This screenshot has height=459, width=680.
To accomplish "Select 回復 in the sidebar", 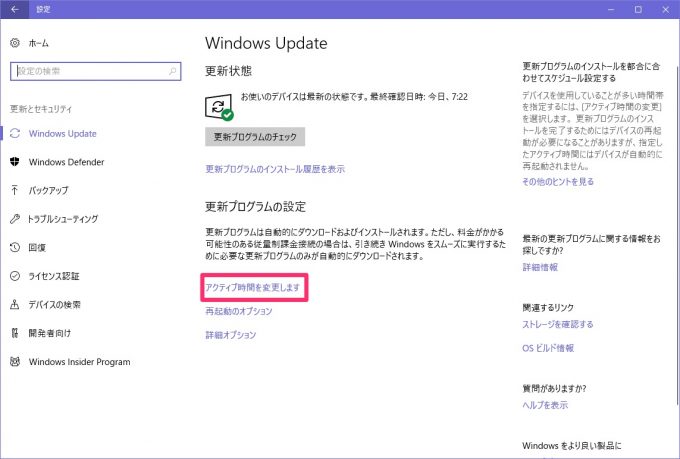I will [x=37, y=247].
